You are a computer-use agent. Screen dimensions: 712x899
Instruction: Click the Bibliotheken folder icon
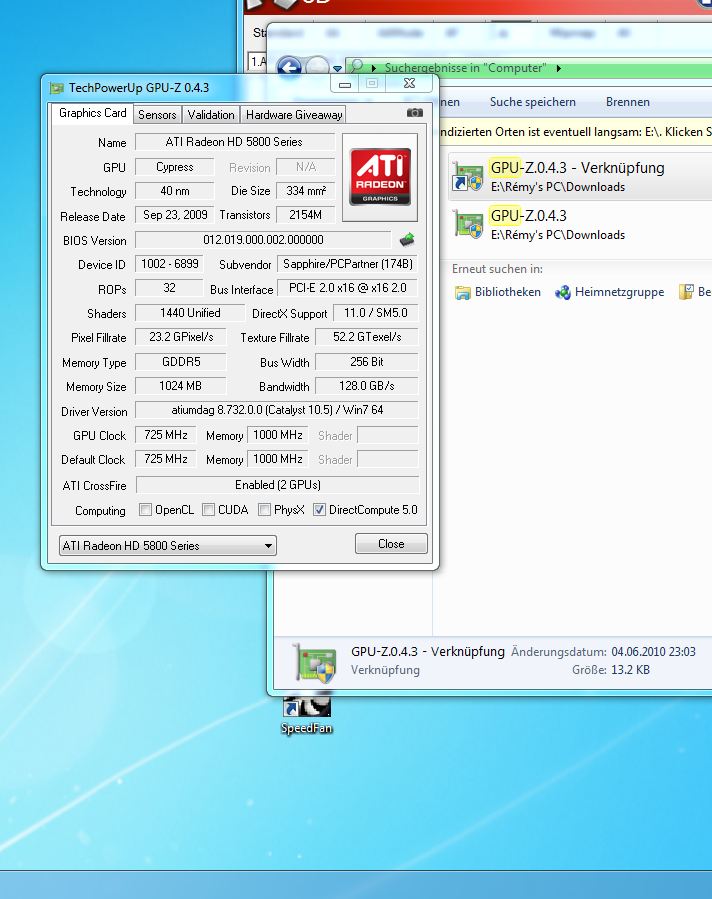tap(462, 292)
